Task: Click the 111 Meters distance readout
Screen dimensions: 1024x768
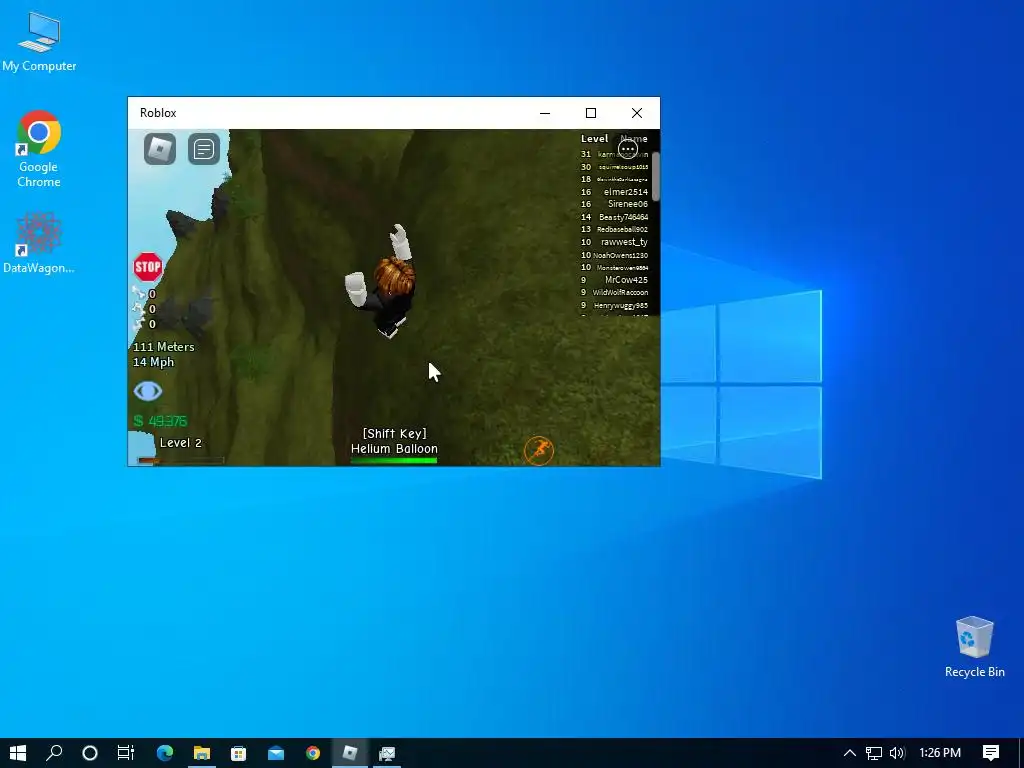Action: tap(164, 347)
